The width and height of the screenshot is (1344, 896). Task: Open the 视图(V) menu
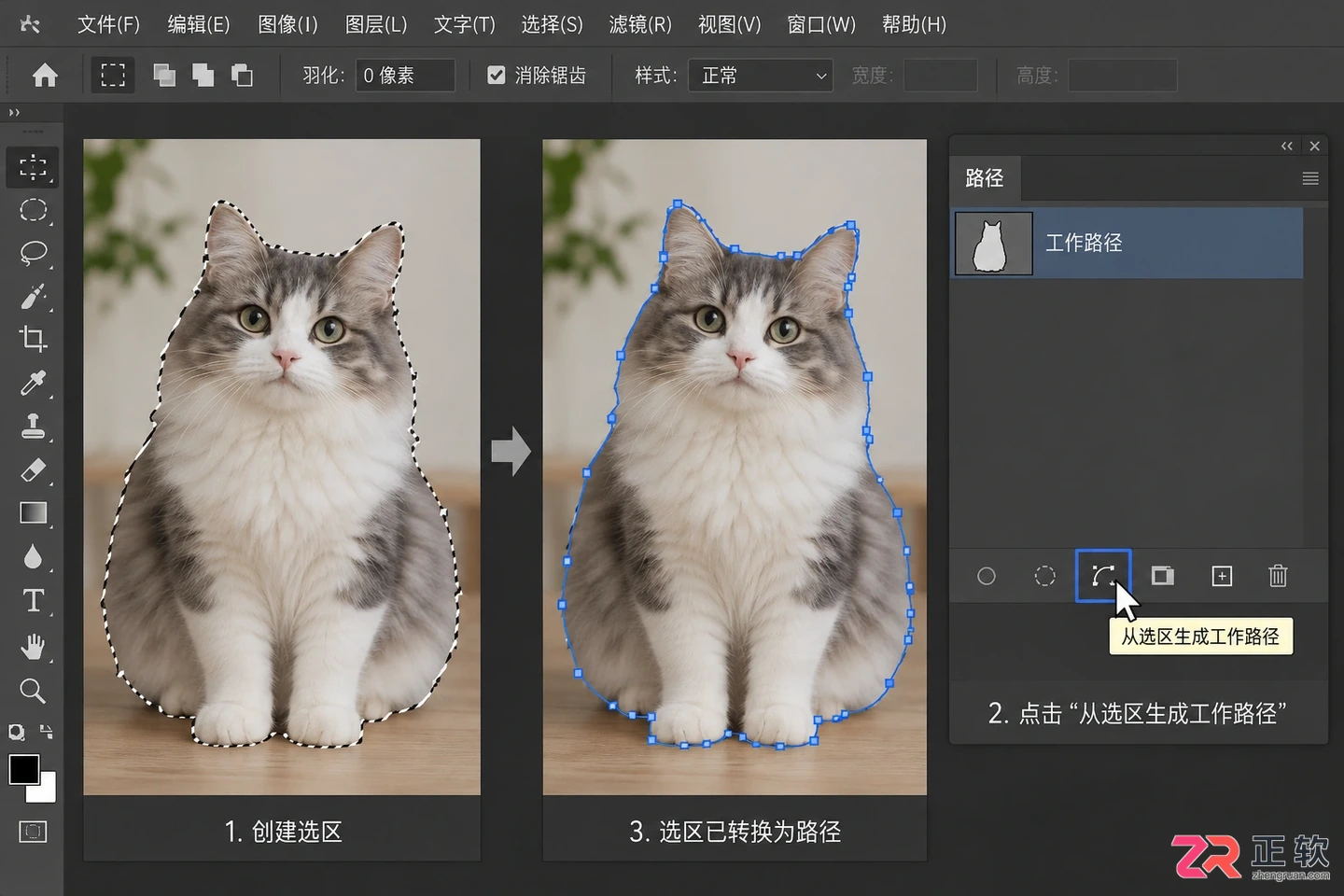click(x=730, y=24)
